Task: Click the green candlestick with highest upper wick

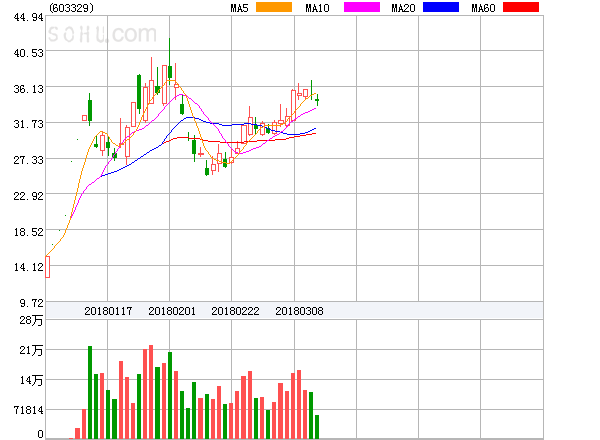Action: point(170,61)
